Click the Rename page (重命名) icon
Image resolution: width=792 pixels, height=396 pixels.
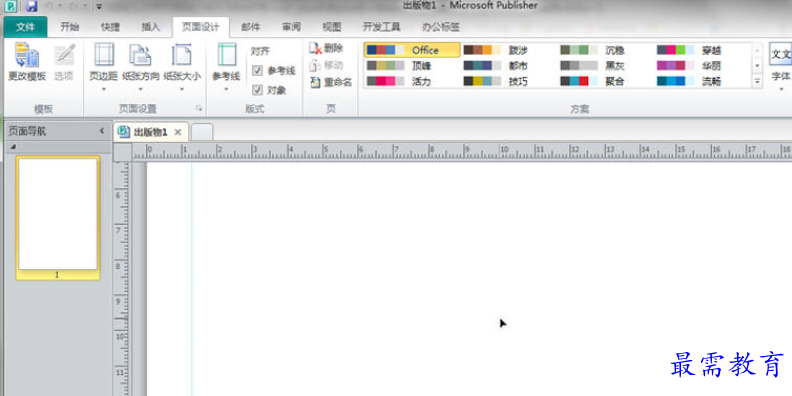pos(315,82)
